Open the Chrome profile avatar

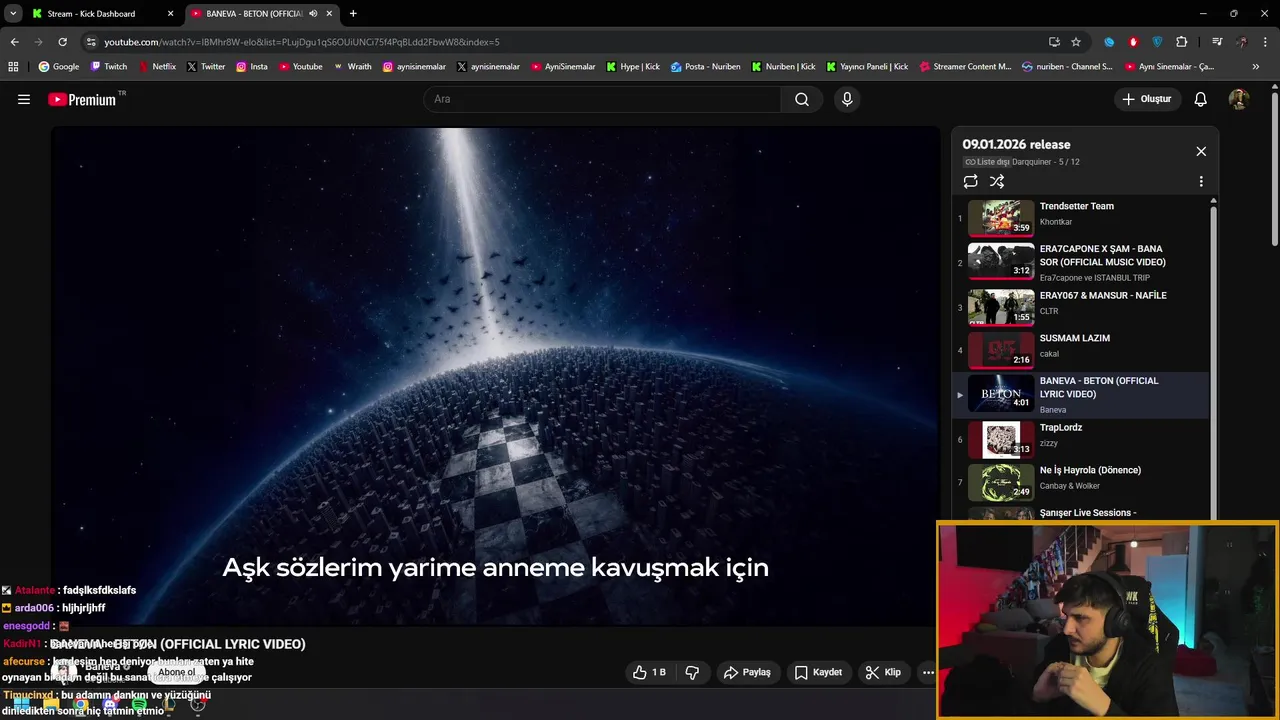coord(1242,42)
